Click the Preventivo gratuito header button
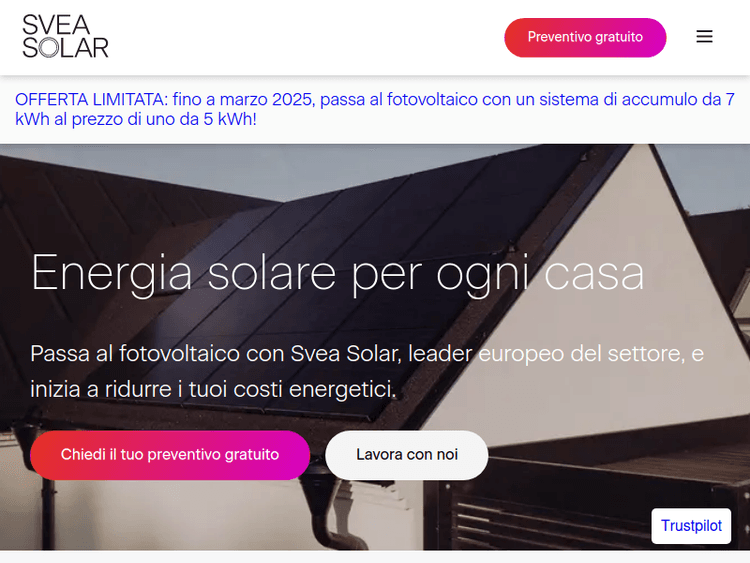 coord(585,37)
